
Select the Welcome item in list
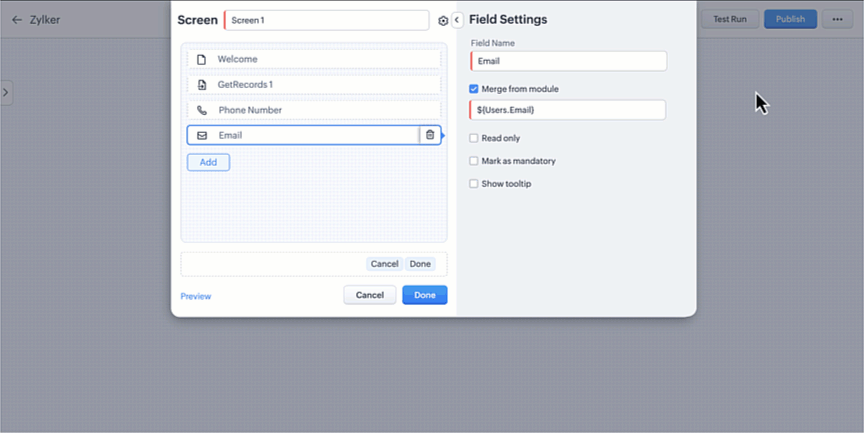coord(313,59)
